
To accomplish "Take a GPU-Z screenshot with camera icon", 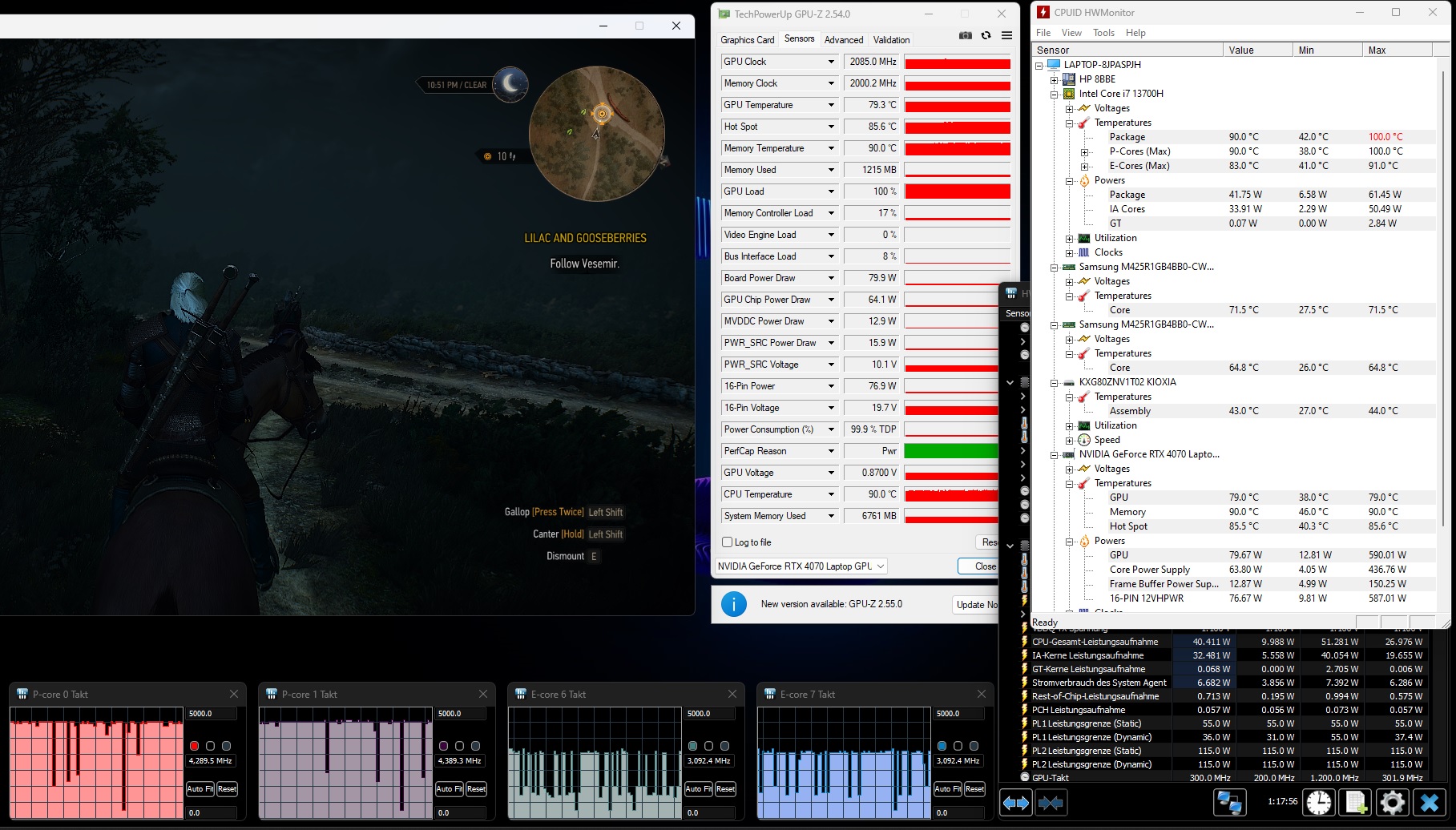I will click(966, 35).
